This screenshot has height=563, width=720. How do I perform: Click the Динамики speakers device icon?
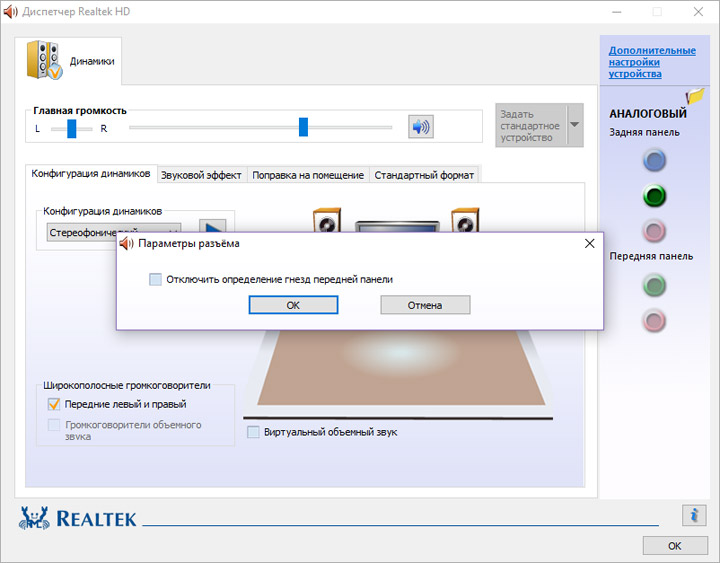(x=44, y=60)
